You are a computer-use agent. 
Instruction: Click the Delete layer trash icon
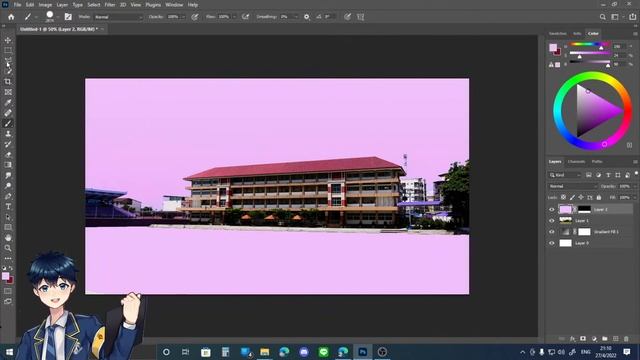point(627,339)
